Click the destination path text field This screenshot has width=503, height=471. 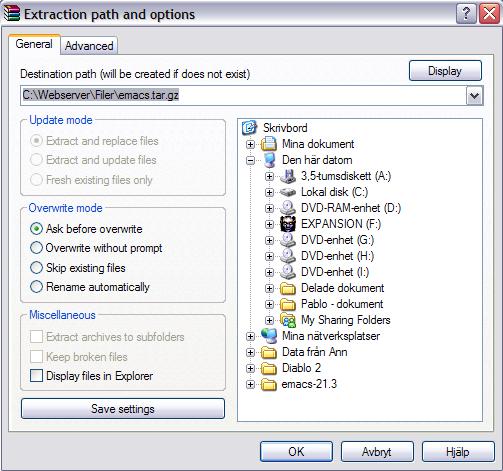[x=243, y=96]
